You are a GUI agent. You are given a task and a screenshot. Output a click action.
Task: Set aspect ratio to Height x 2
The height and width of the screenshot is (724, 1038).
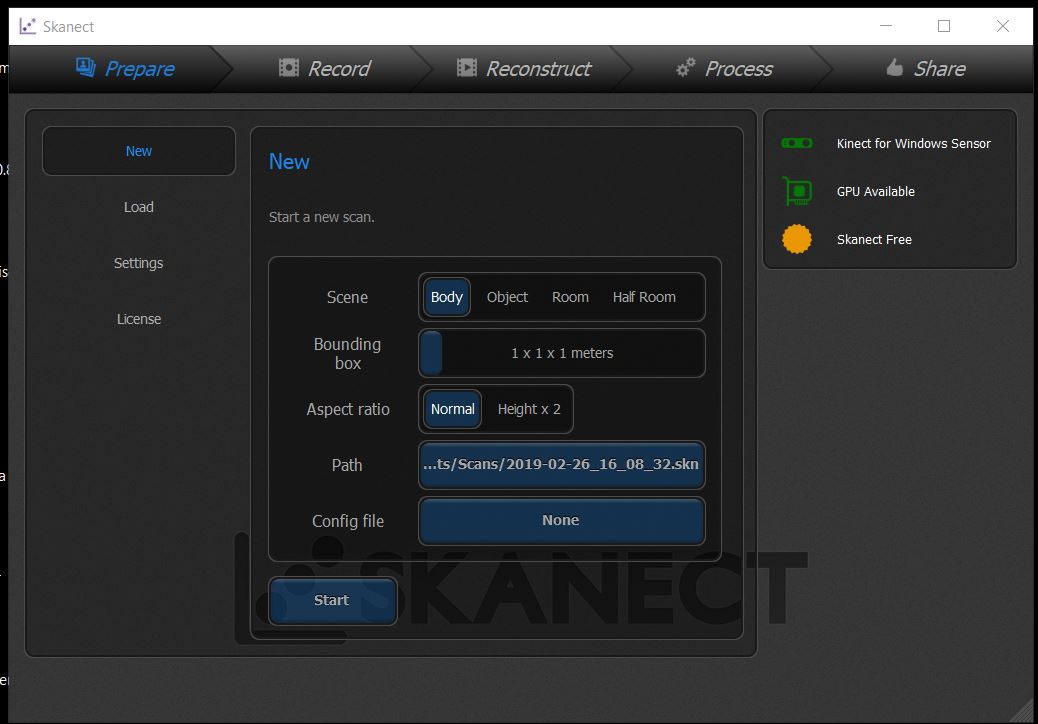[x=529, y=409]
